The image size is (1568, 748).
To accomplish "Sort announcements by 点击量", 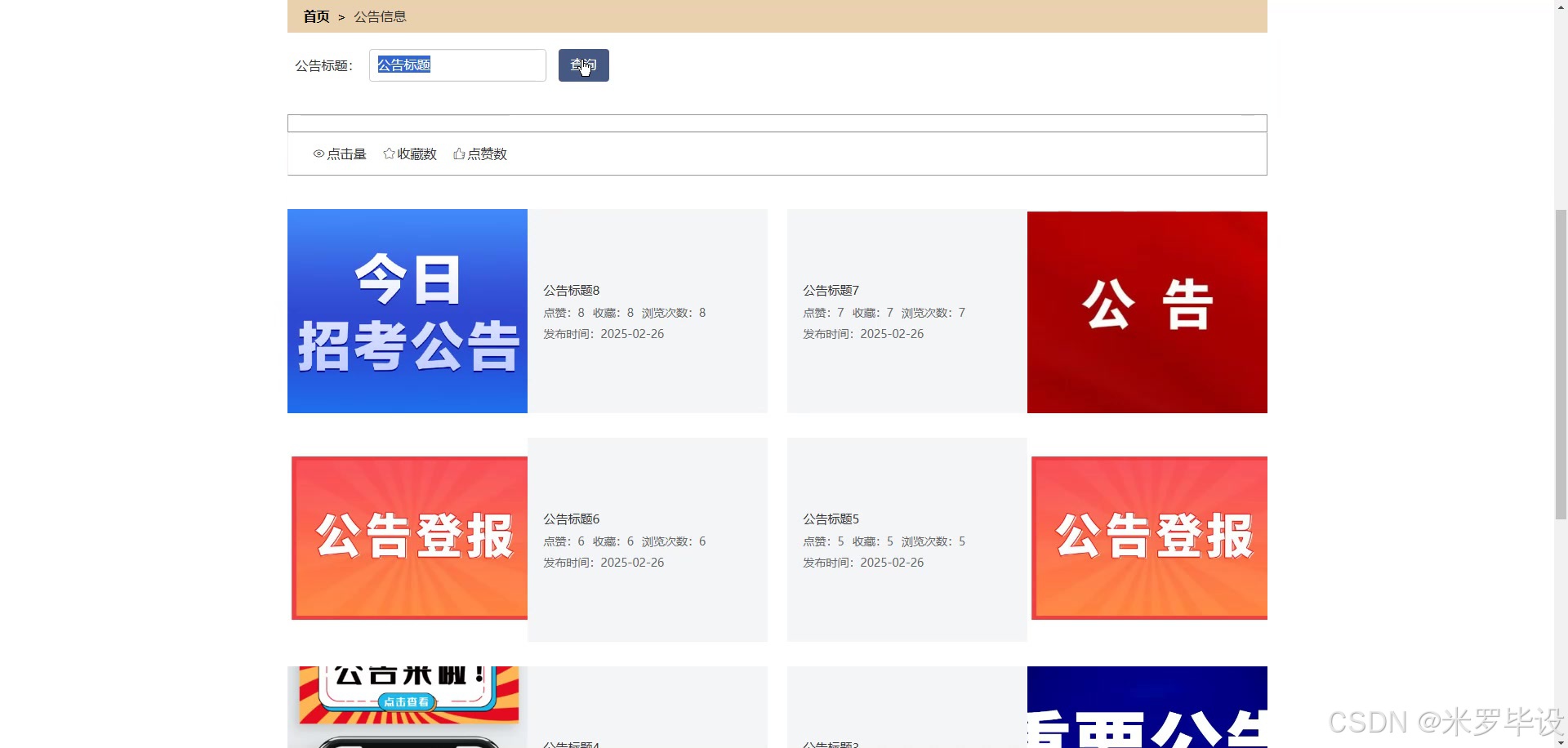I will click(x=340, y=154).
